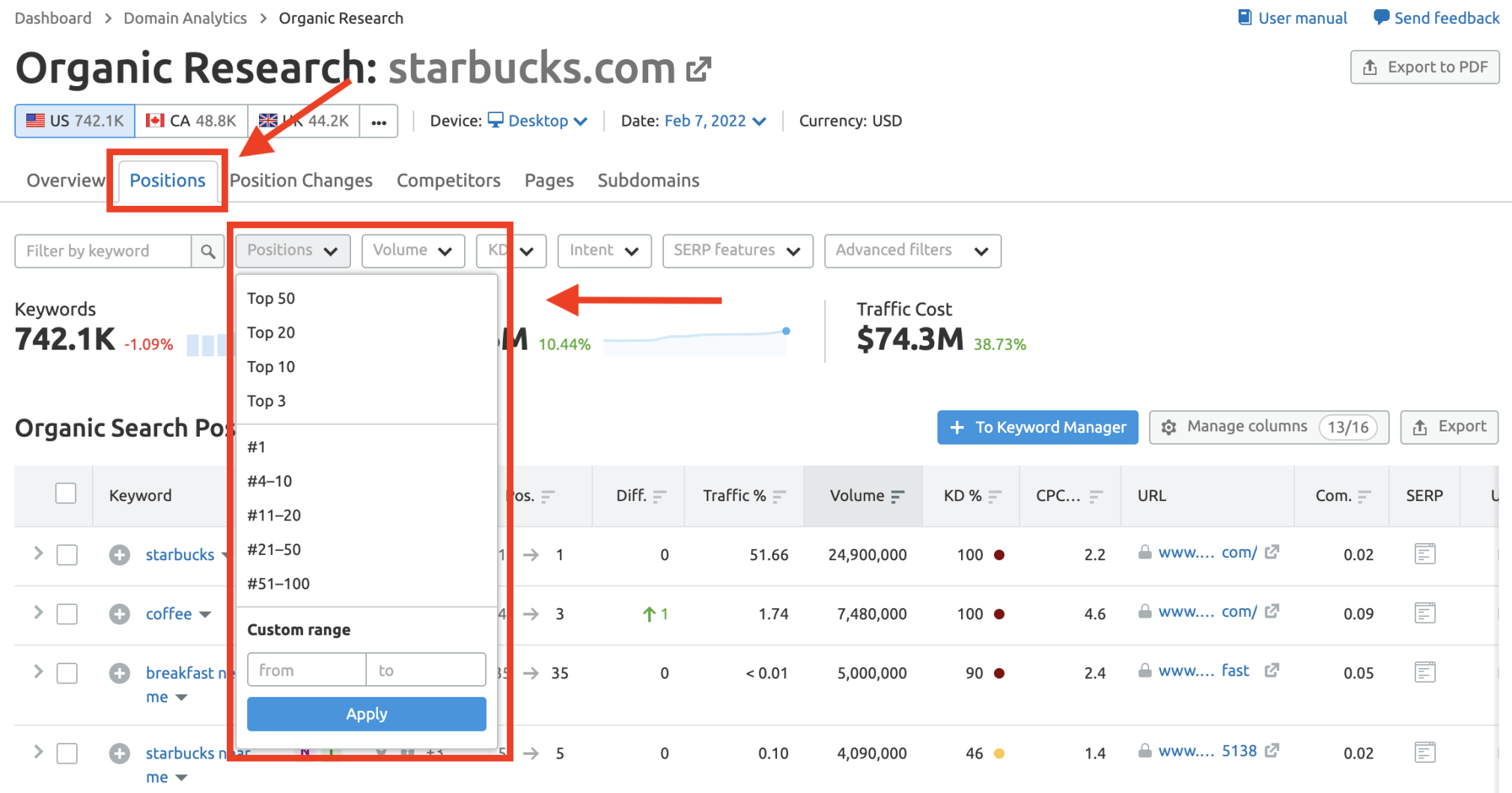Sort table by Volume column icon
The width and height of the screenshot is (1512, 793).
(x=898, y=496)
